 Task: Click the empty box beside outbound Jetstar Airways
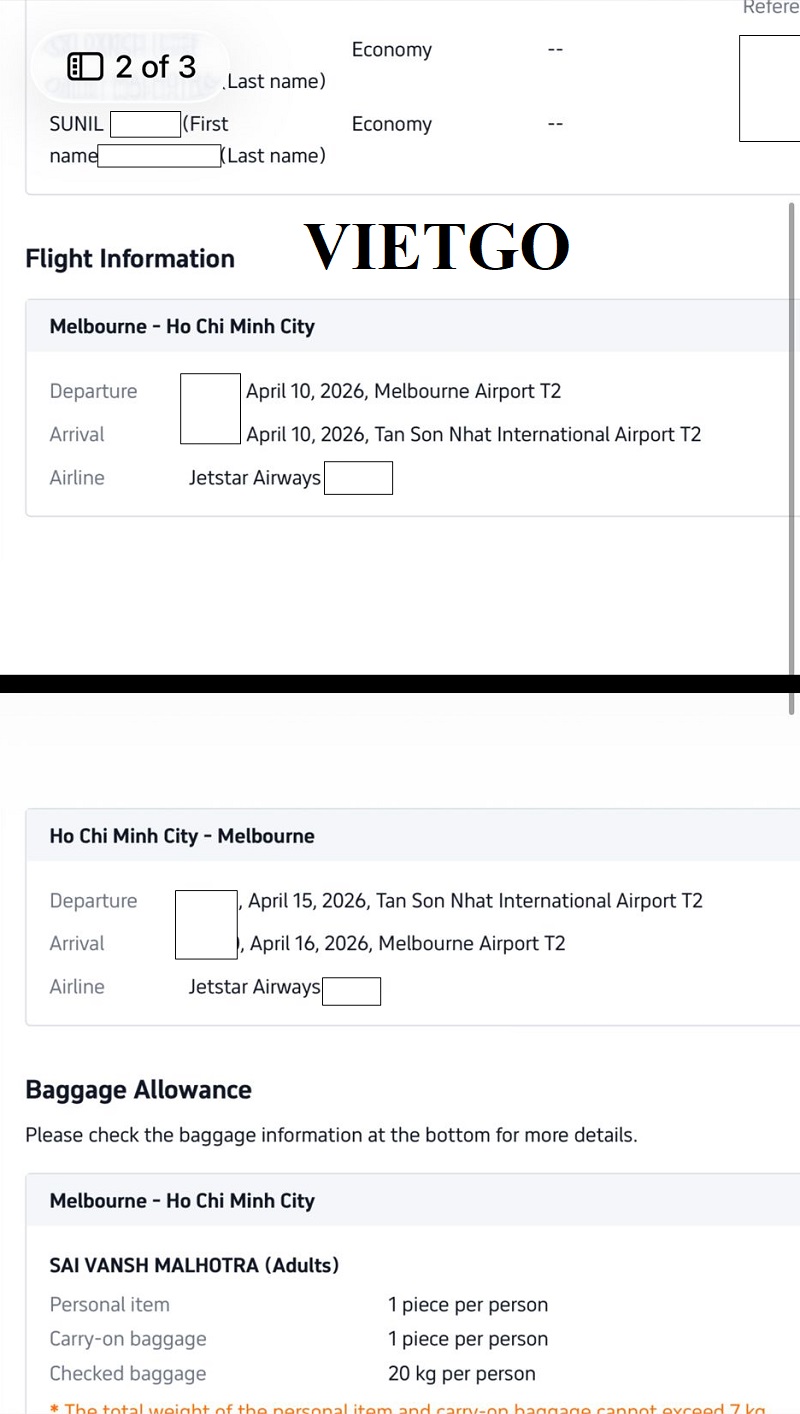point(358,478)
